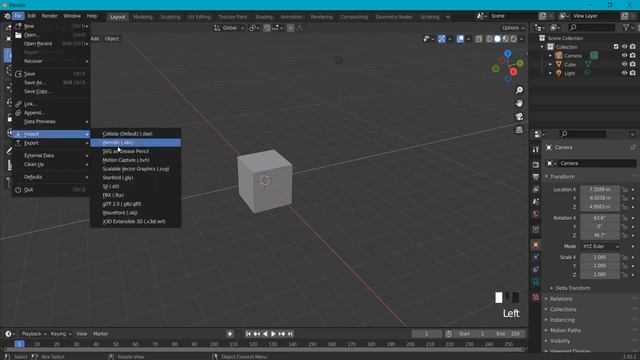640x360 pixels.
Task: Switch perspective/orthographic with the grid icon
Action: click(x=519, y=130)
